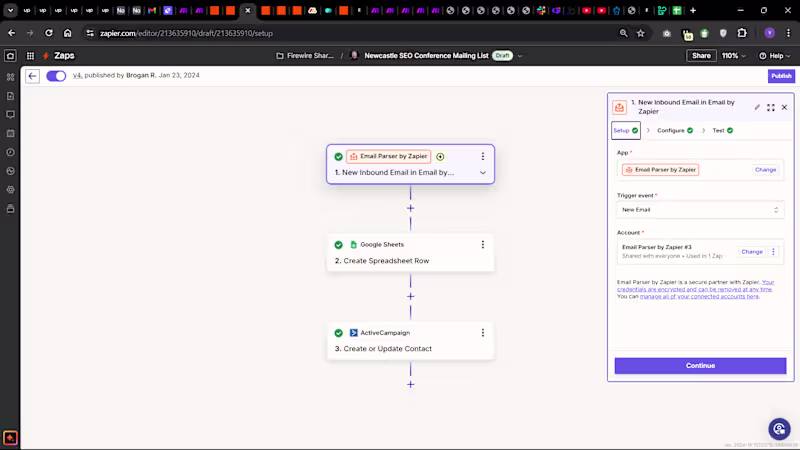Viewport: 800px width, 450px height.
Task: Open the tab search dropdown arrow
Action: (x=10, y=10)
